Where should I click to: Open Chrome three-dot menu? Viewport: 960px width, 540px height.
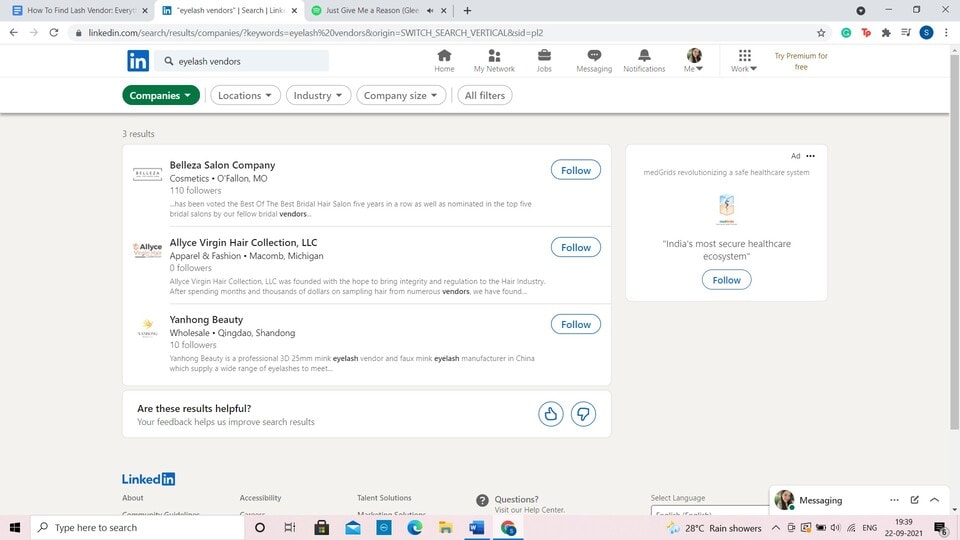pos(946,33)
